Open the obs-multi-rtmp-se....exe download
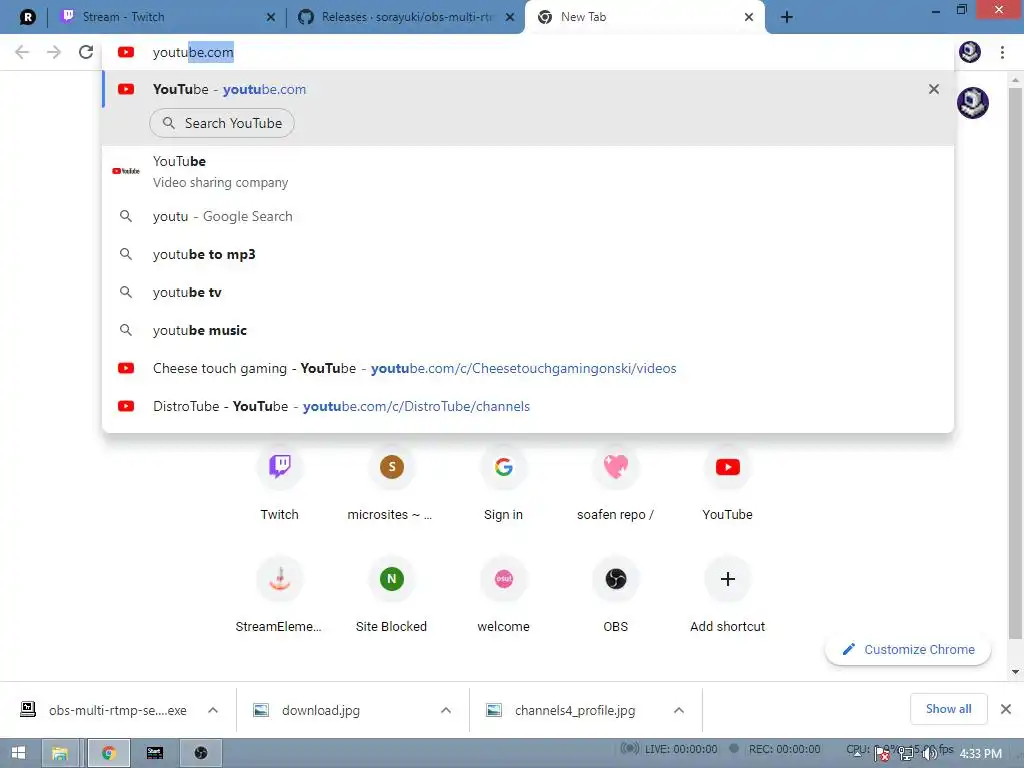The image size is (1024, 768). [x=104, y=710]
